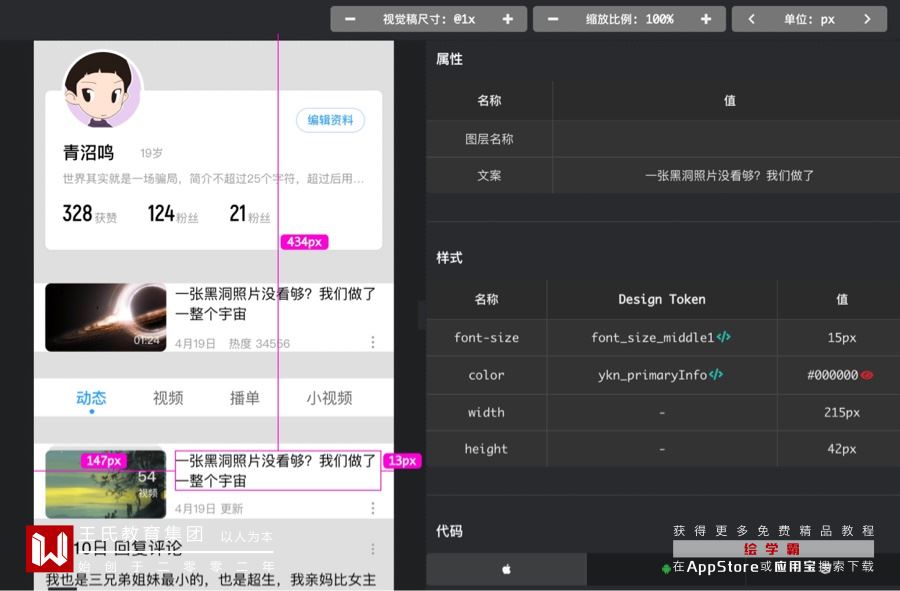The image size is (900, 591).
Task: Open the landscape thumbnail with 54 视频
Action: point(106,484)
